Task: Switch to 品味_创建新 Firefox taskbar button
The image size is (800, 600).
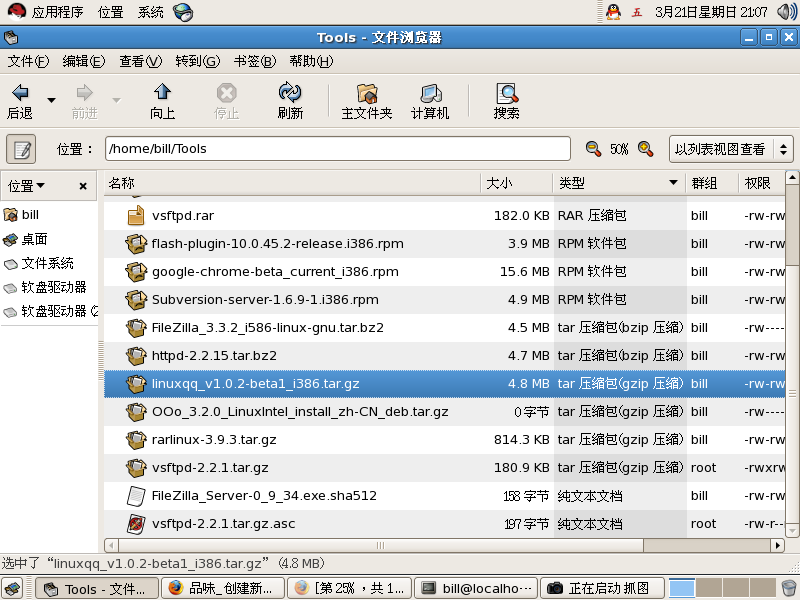Action: coord(223,589)
